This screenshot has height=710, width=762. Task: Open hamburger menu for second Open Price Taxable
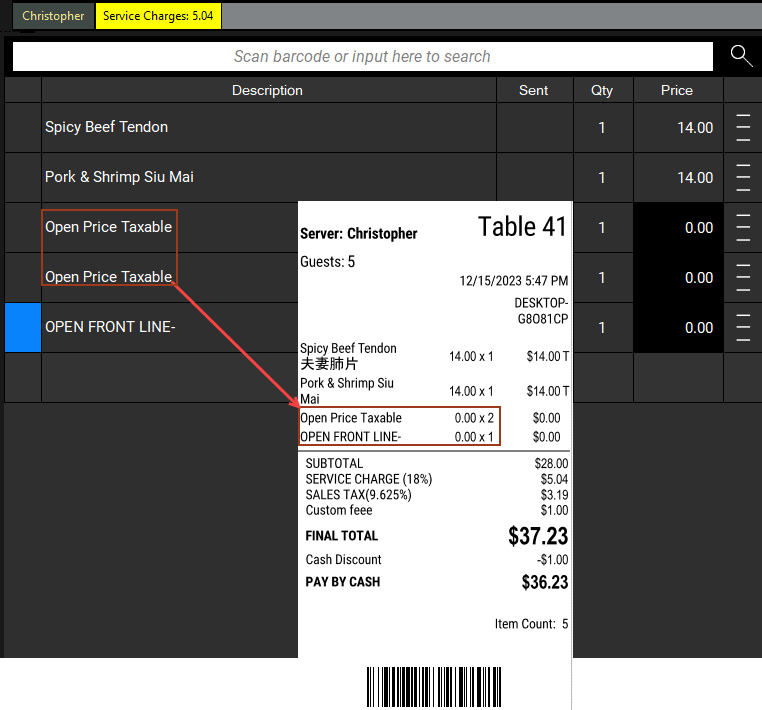pos(742,277)
